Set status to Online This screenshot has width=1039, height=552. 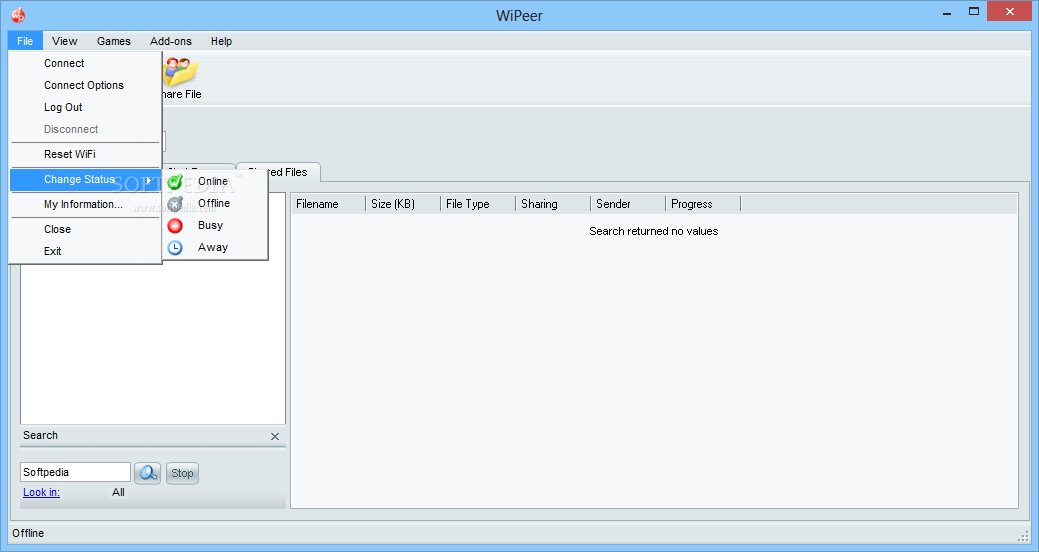point(215,182)
